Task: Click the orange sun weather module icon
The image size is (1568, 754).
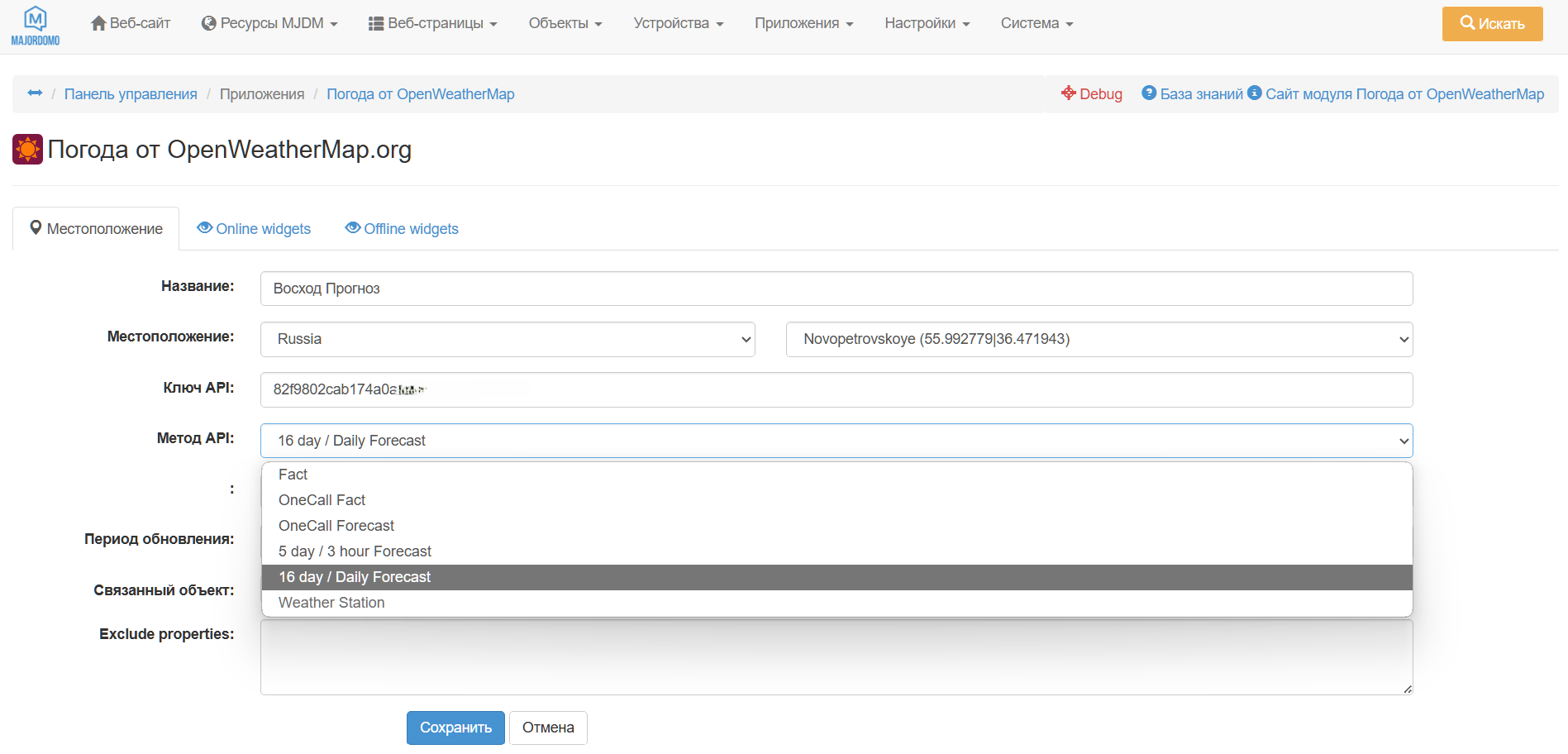Action: click(27, 150)
